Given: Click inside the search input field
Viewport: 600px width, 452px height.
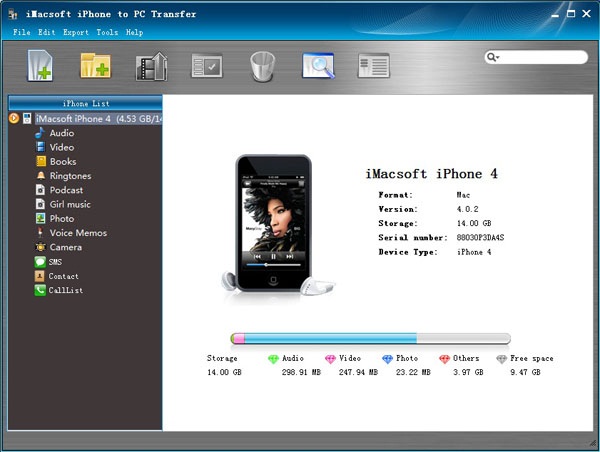Looking at the screenshot, I should coord(542,58).
